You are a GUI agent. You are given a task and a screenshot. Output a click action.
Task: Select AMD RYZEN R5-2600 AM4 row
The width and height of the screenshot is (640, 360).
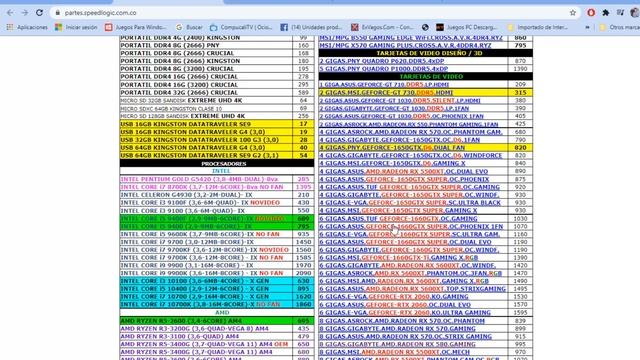217,321
